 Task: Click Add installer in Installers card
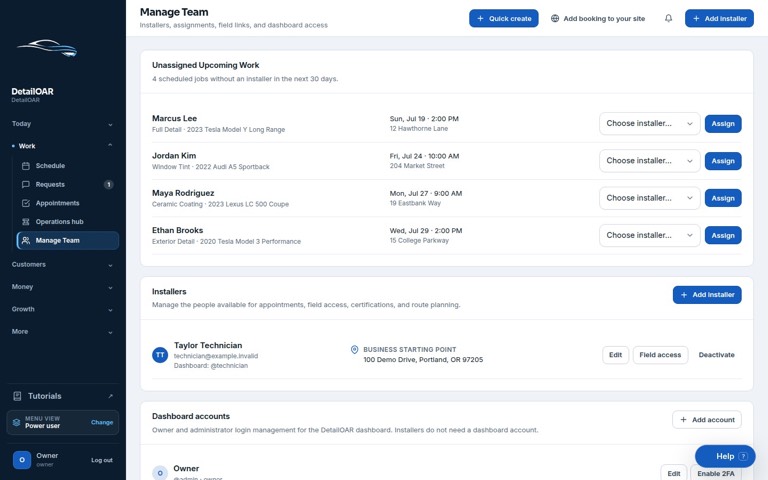click(707, 295)
